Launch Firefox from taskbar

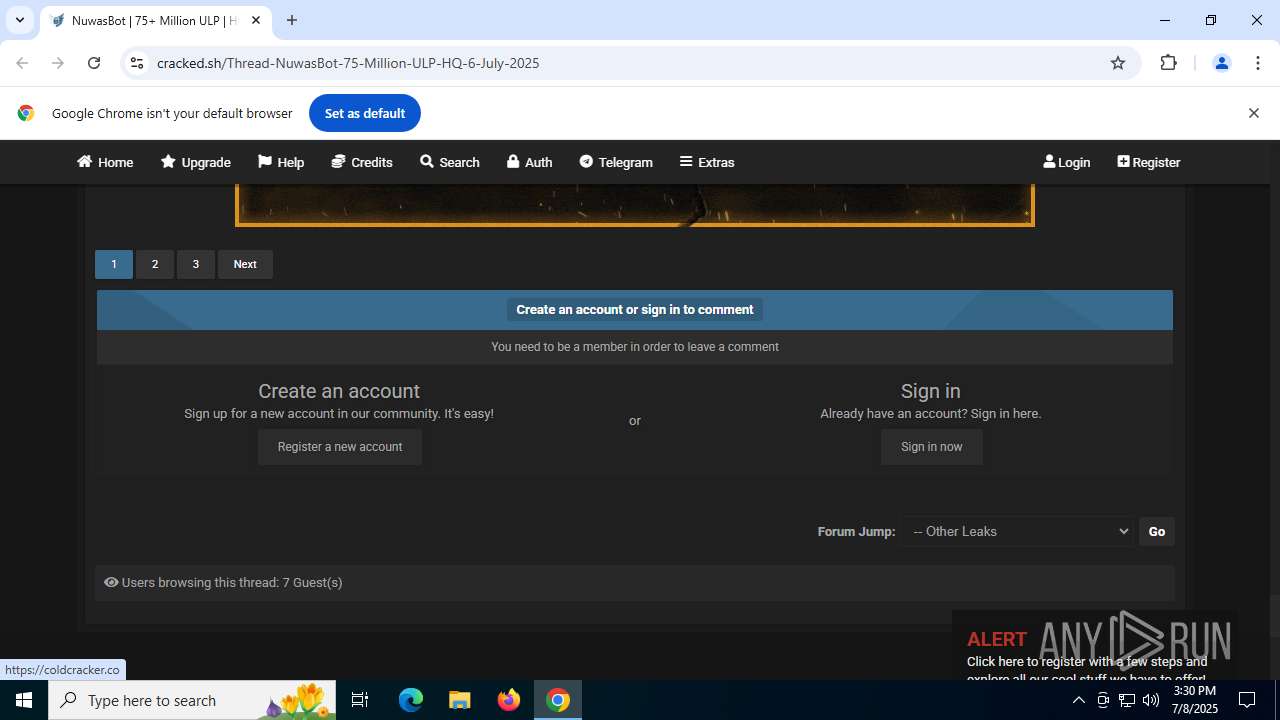point(509,700)
